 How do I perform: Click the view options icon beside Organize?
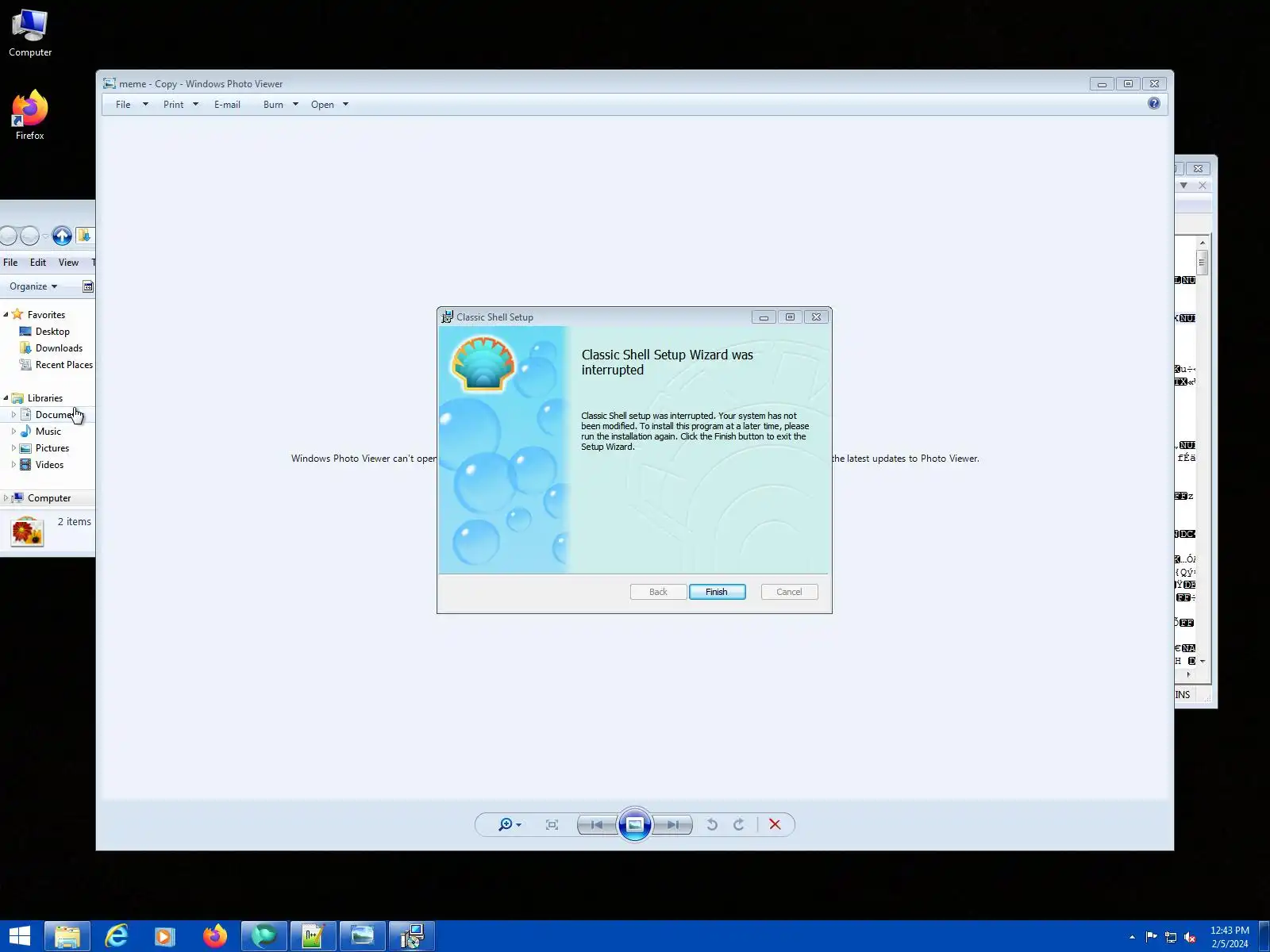tap(88, 286)
